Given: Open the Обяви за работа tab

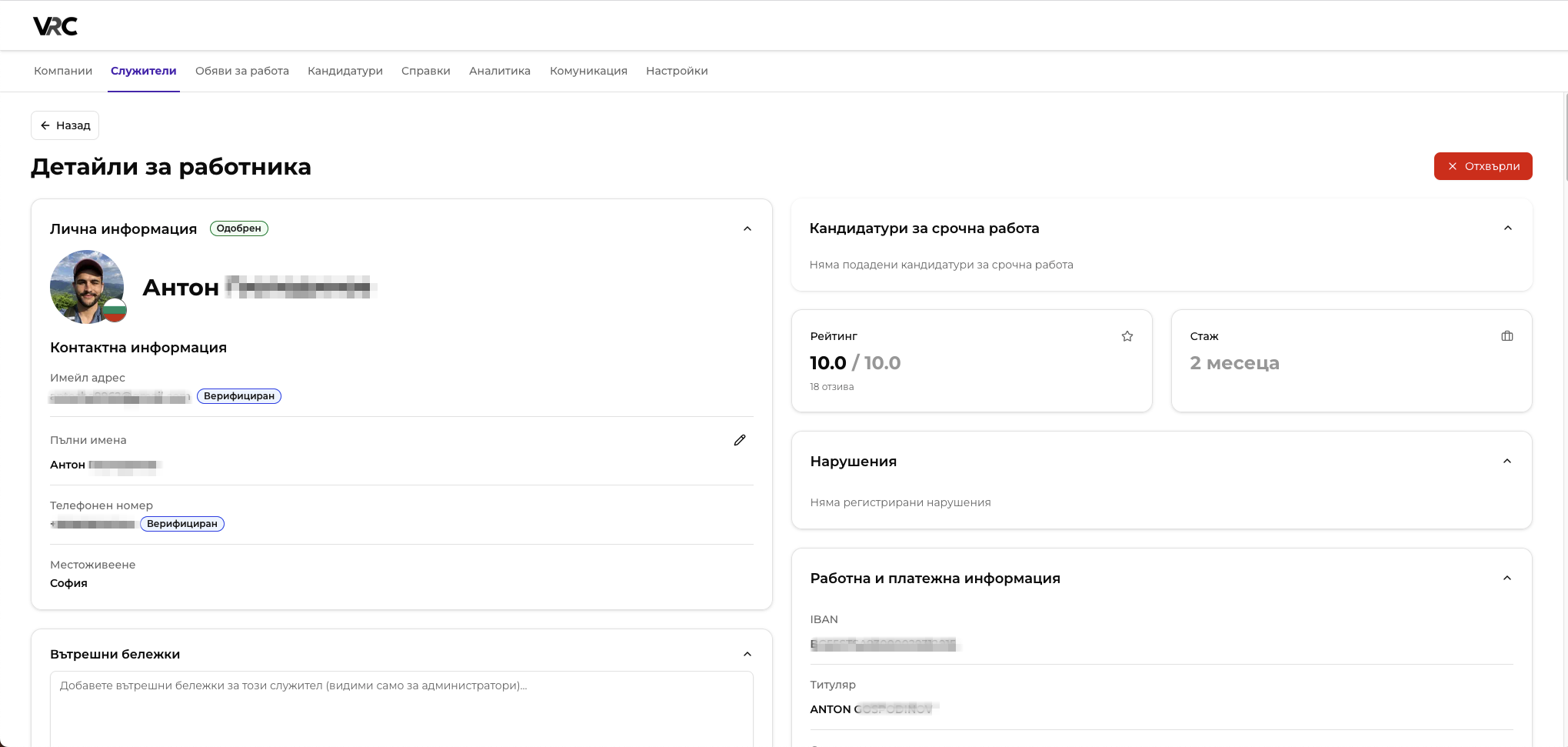Looking at the screenshot, I should tap(241, 70).
